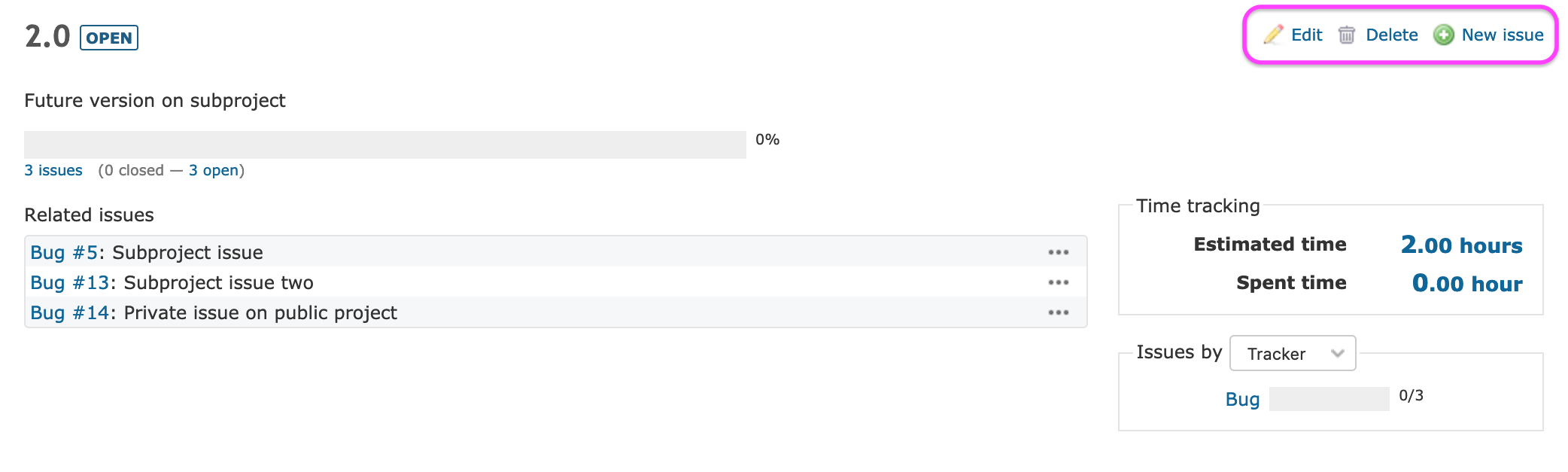Open actions menu for Bug #5
1568x472 pixels.
click(x=1059, y=252)
